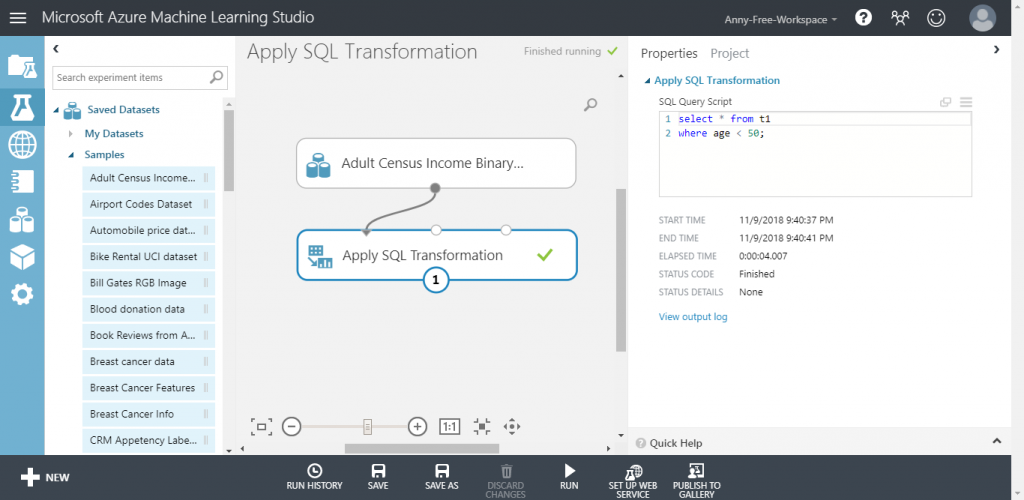Image resolution: width=1024 pixels, height=500 pixels.
Task: Click the zoom out minus button
Action: pos(291,427)
